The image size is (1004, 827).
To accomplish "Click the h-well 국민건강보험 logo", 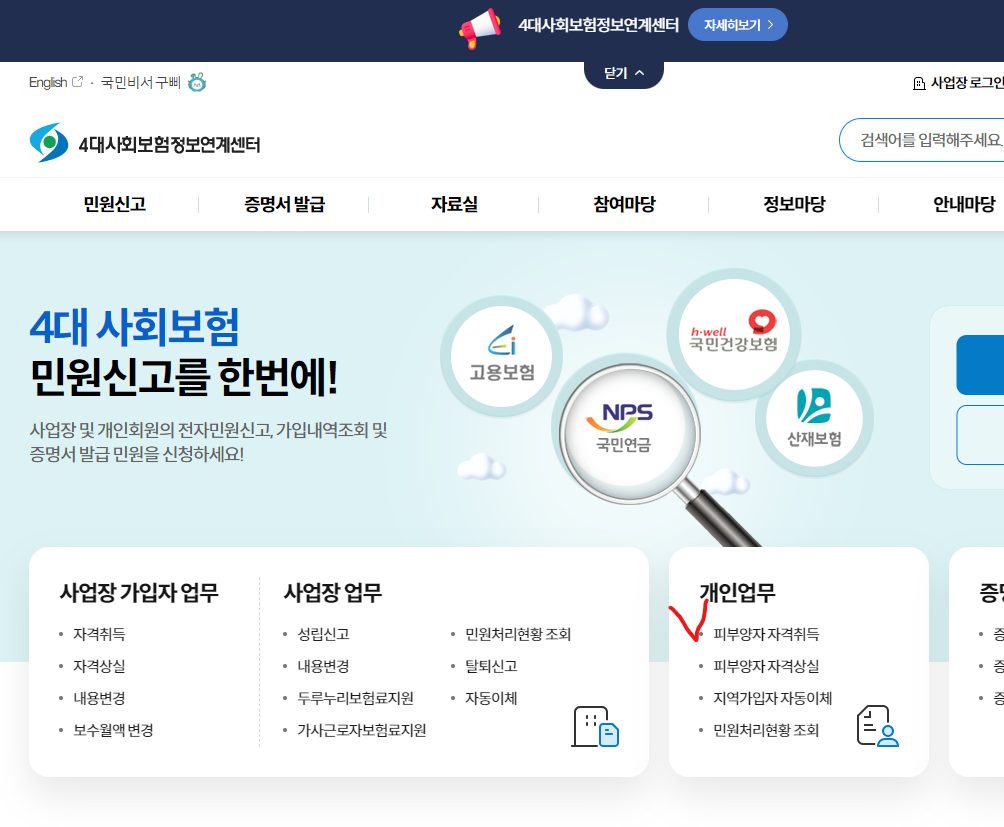I will 734,333.
